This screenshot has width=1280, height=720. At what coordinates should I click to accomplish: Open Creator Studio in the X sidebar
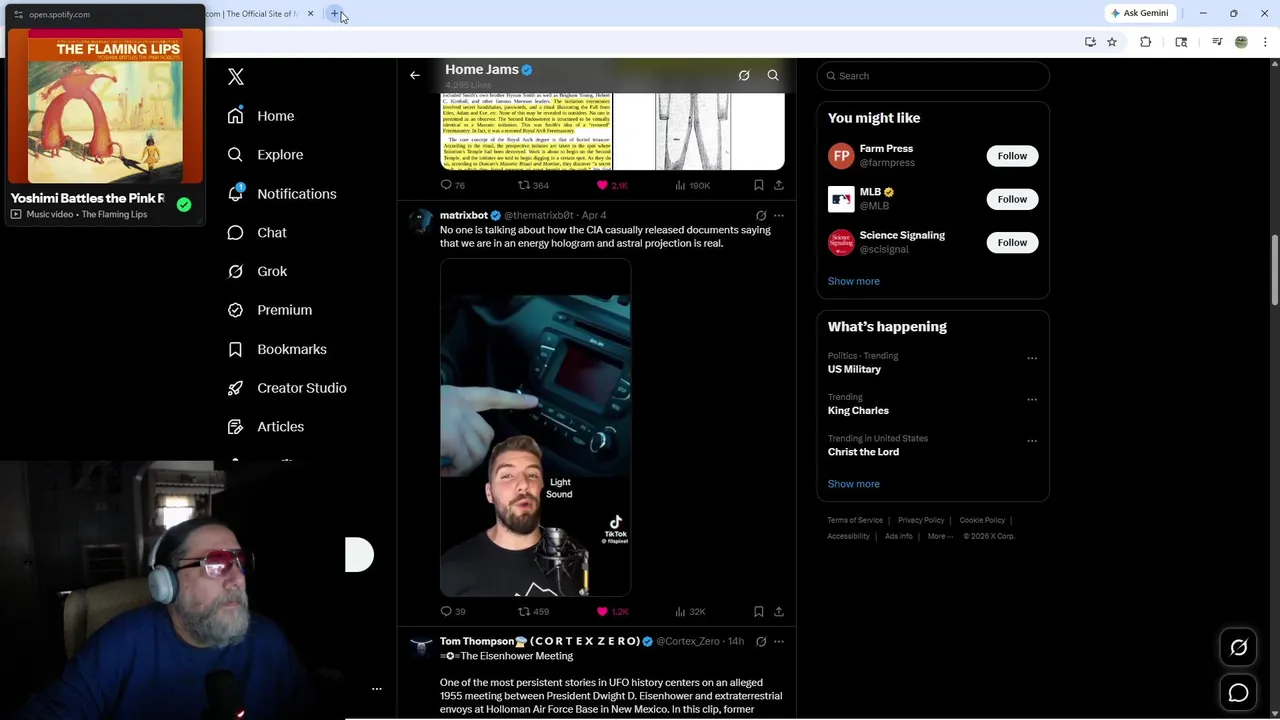click(x=287, y=388)
